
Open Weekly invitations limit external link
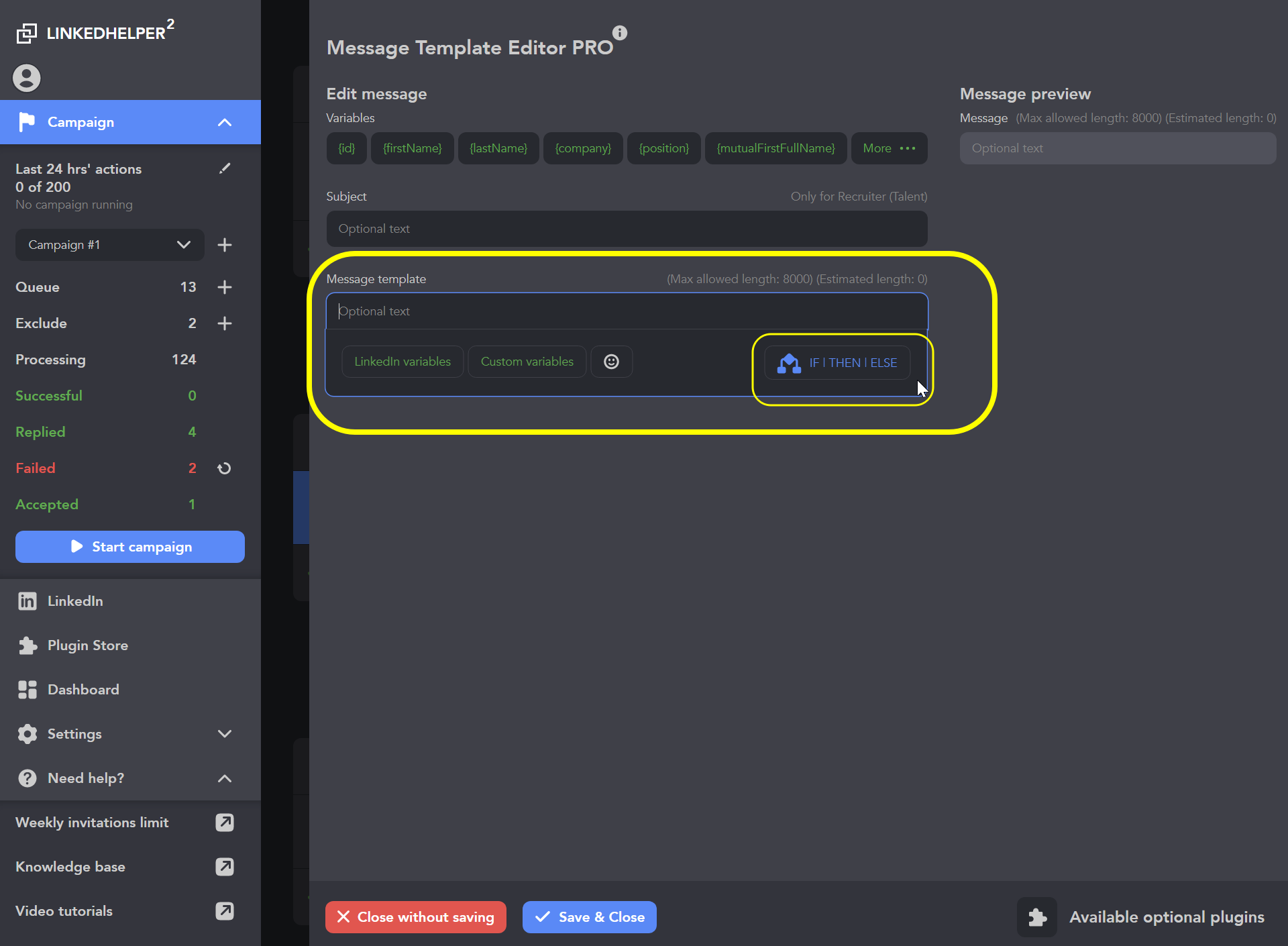tap(225, 823)
